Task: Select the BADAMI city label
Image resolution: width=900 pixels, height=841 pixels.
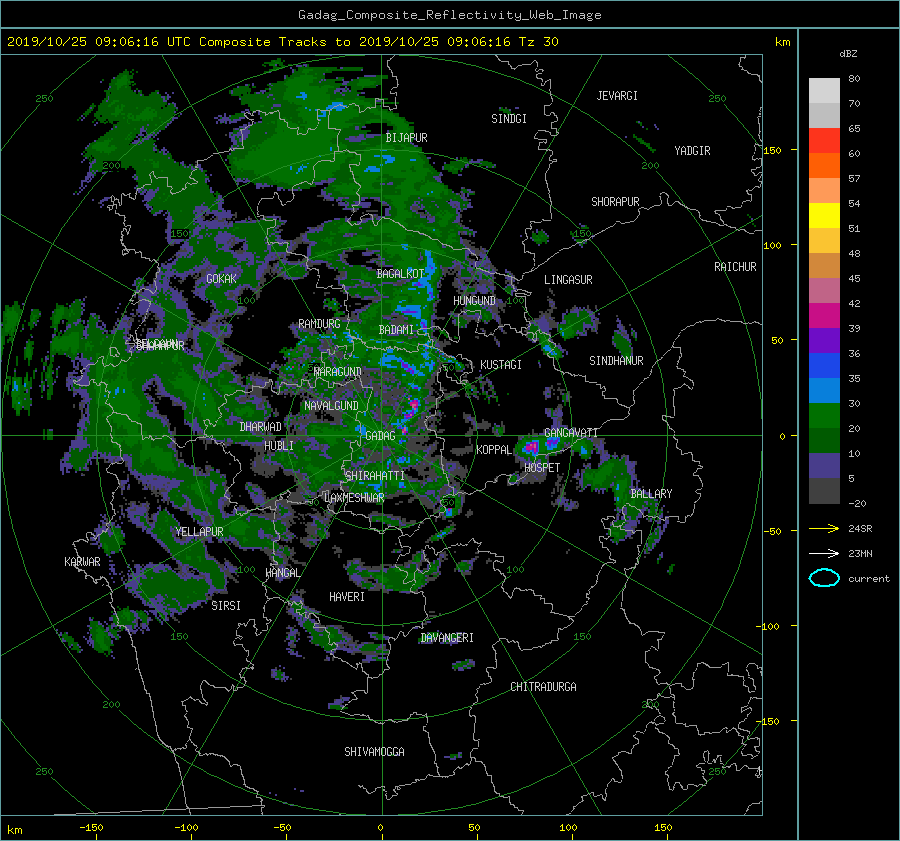Action: 396,330
